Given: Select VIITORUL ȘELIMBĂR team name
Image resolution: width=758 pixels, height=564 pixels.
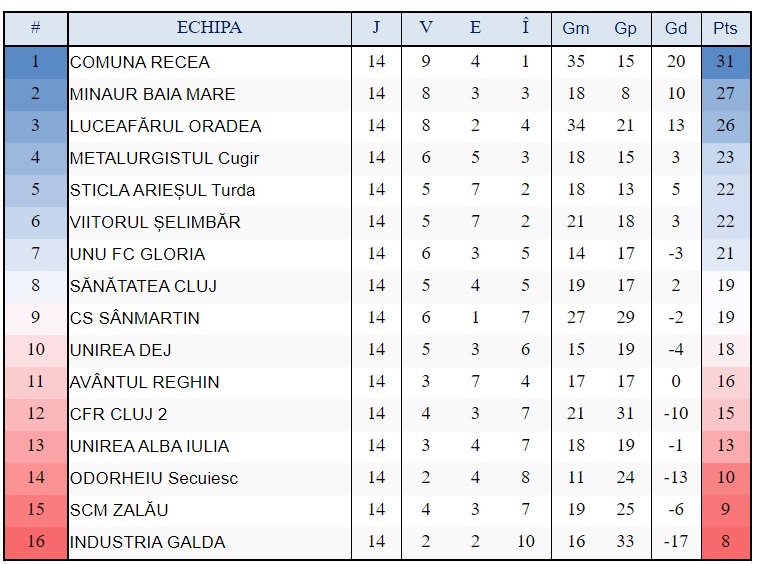Looking at the screenshot, I should coord(155,222).
